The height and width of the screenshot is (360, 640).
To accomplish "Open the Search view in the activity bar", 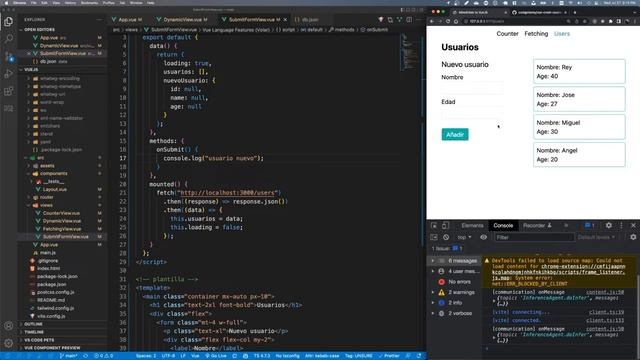I will coord(9,39).
